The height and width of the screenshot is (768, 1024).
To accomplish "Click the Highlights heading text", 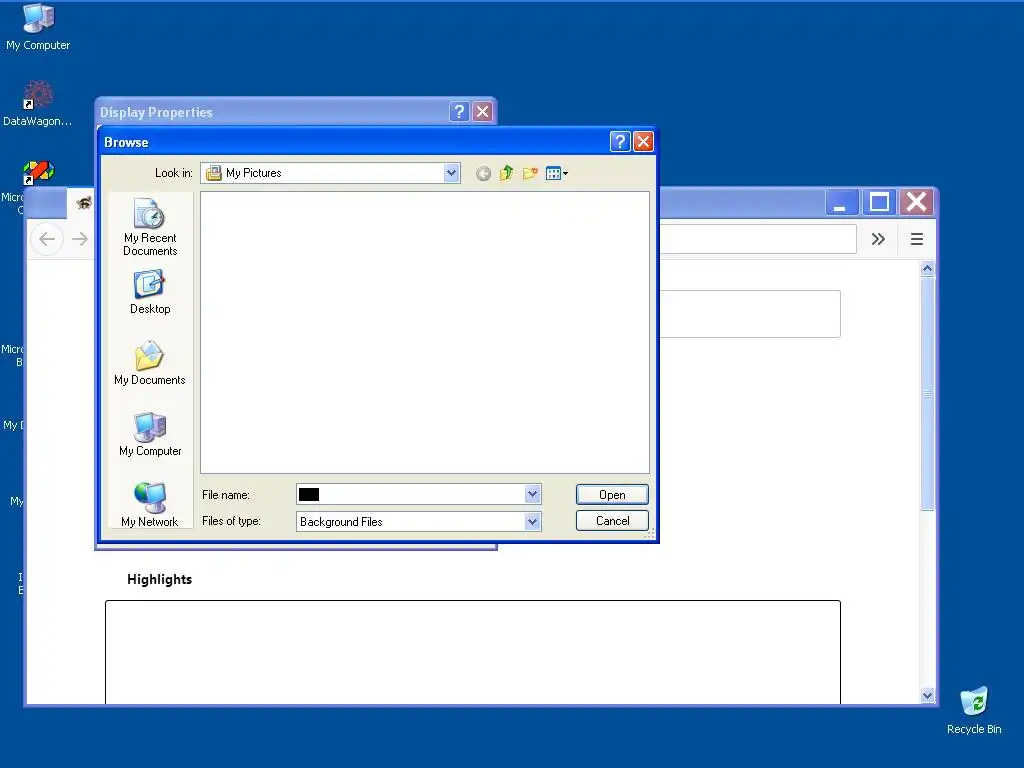I will (x=159, y=579).
